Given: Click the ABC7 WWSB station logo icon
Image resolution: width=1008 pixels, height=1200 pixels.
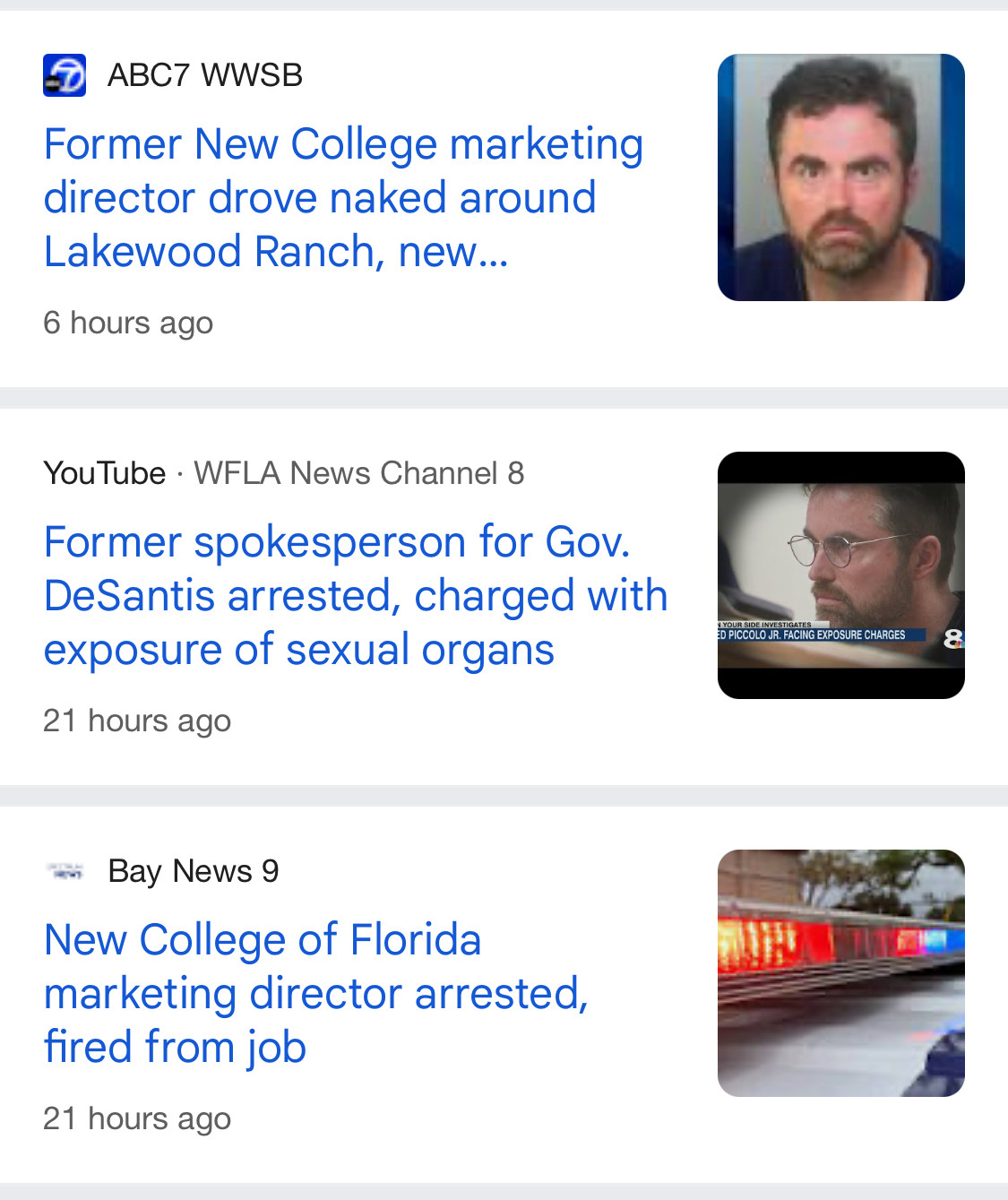Looking at the screenshot, I should point(65,75).
